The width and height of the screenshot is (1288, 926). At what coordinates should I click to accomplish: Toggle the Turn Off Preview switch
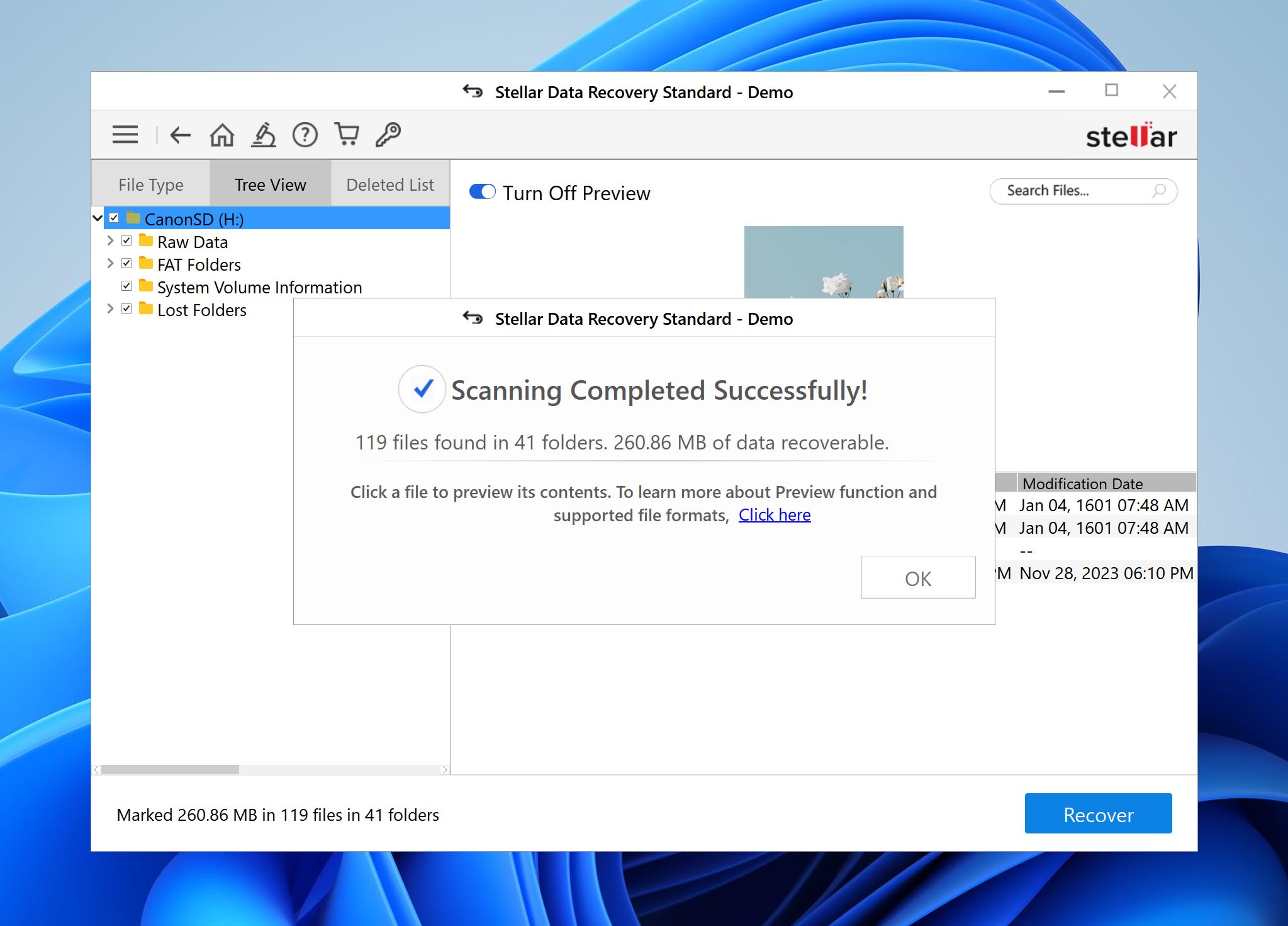(483, 193)
